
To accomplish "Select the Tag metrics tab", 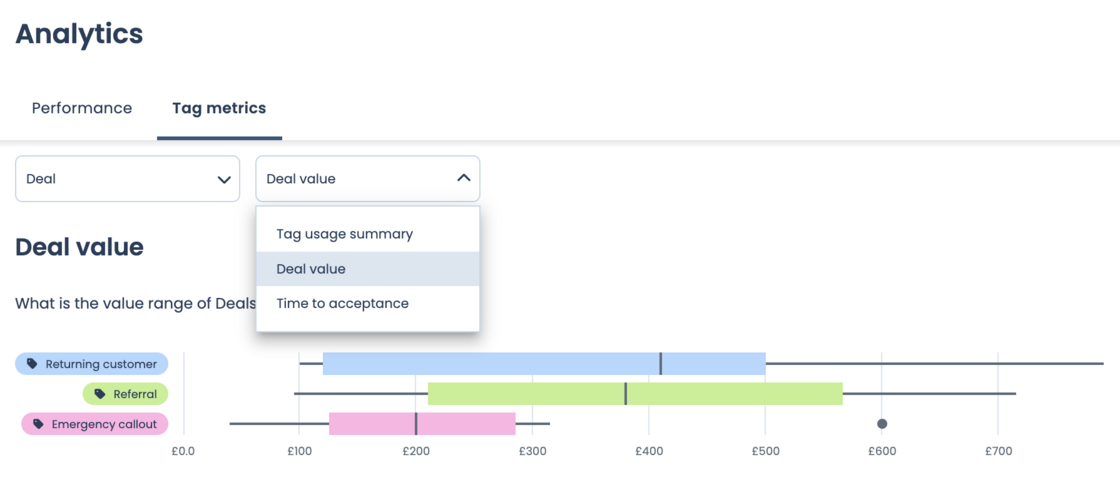I will coord(219,108).
